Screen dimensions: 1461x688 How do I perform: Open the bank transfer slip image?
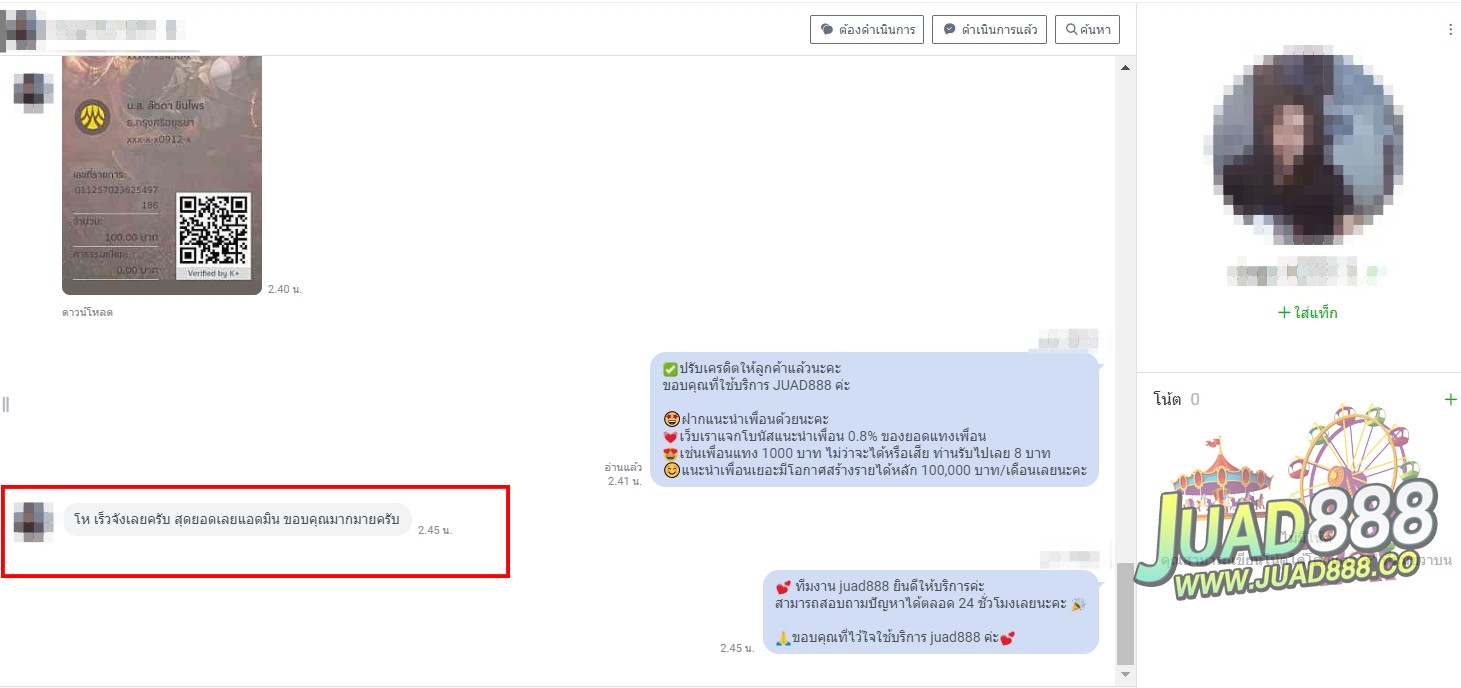tap(161, 175)
